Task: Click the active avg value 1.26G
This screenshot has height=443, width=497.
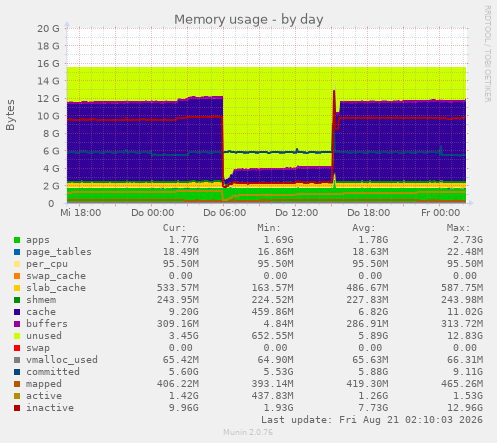Action: coord(373,396)
